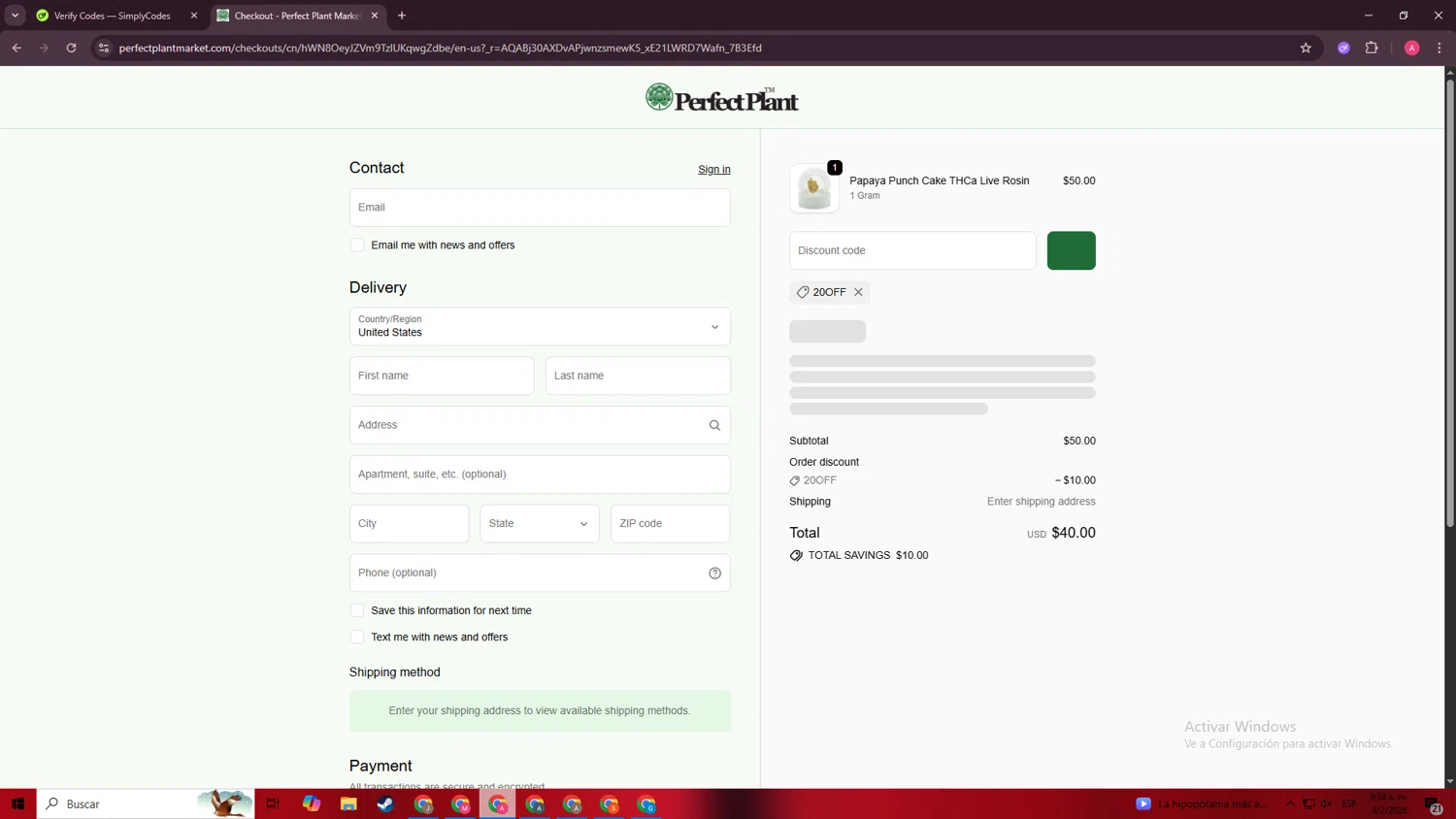This screenshot has width=1456, height=819.
Task: Open the tab search dropdown arrow
Action: click(x=16, y=16)
